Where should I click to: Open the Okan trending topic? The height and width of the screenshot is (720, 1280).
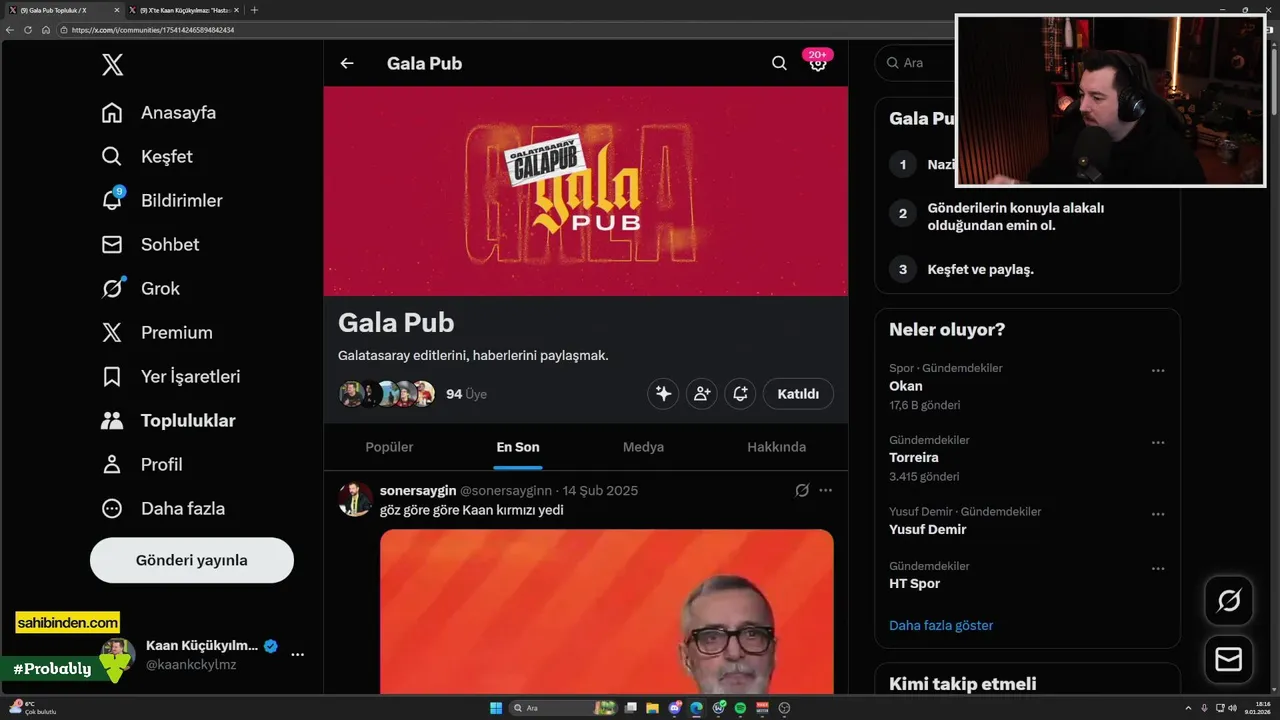point(906,386)
